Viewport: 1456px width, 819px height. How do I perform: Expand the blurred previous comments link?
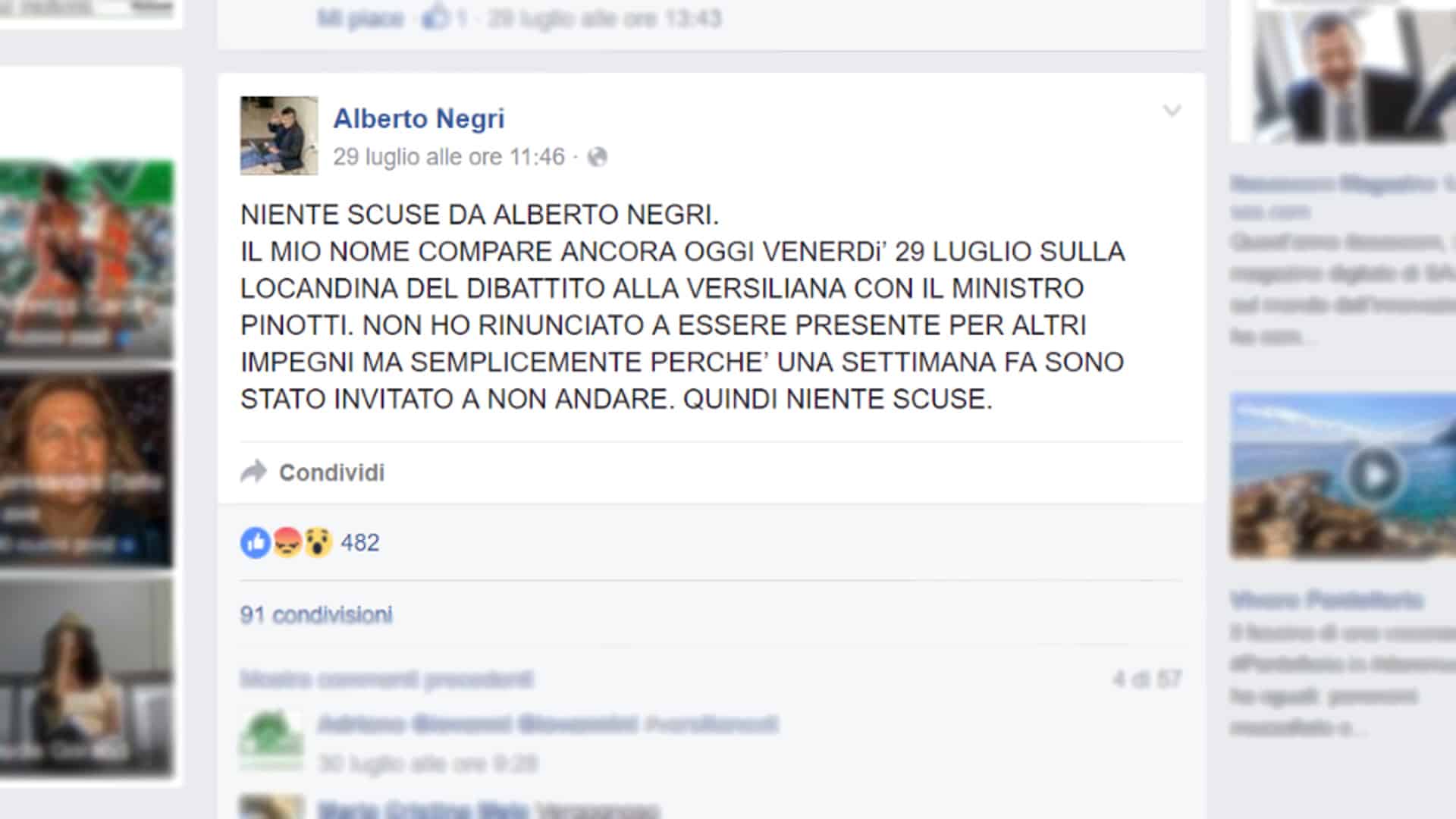pos(387,679)
